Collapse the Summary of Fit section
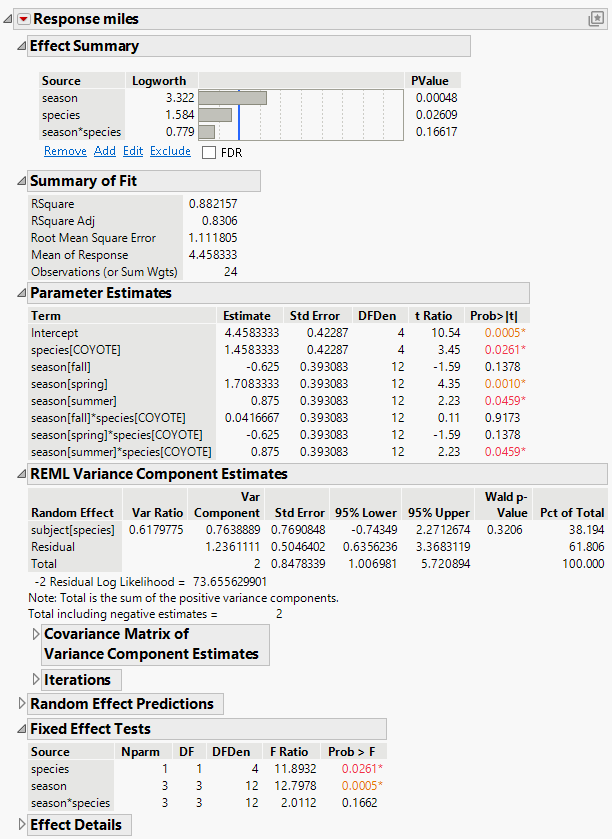612x839 pixels. click(x=23, y=181)
